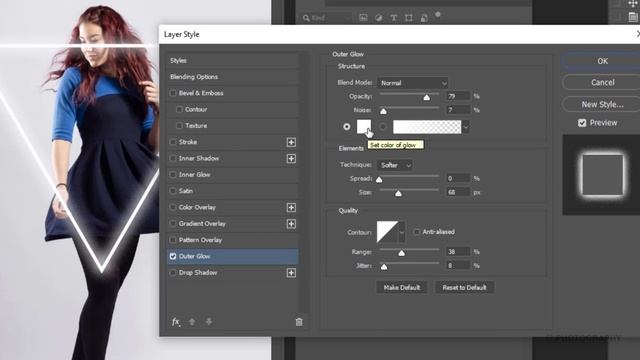Click the move effect up arrow
Image resolution: width=640 pixels, height=360 pixels.
[x=192, y=322]
